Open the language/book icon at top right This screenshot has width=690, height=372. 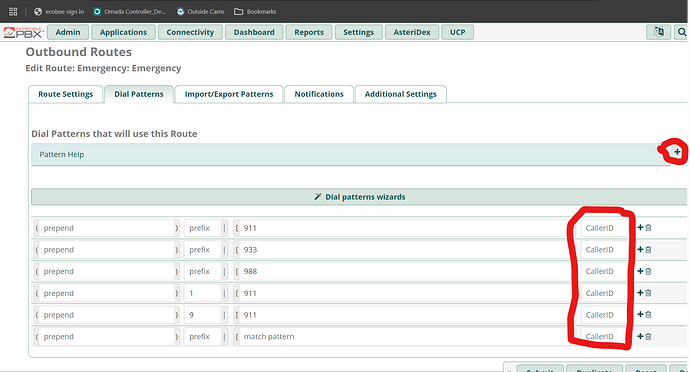tap(658, 32)
